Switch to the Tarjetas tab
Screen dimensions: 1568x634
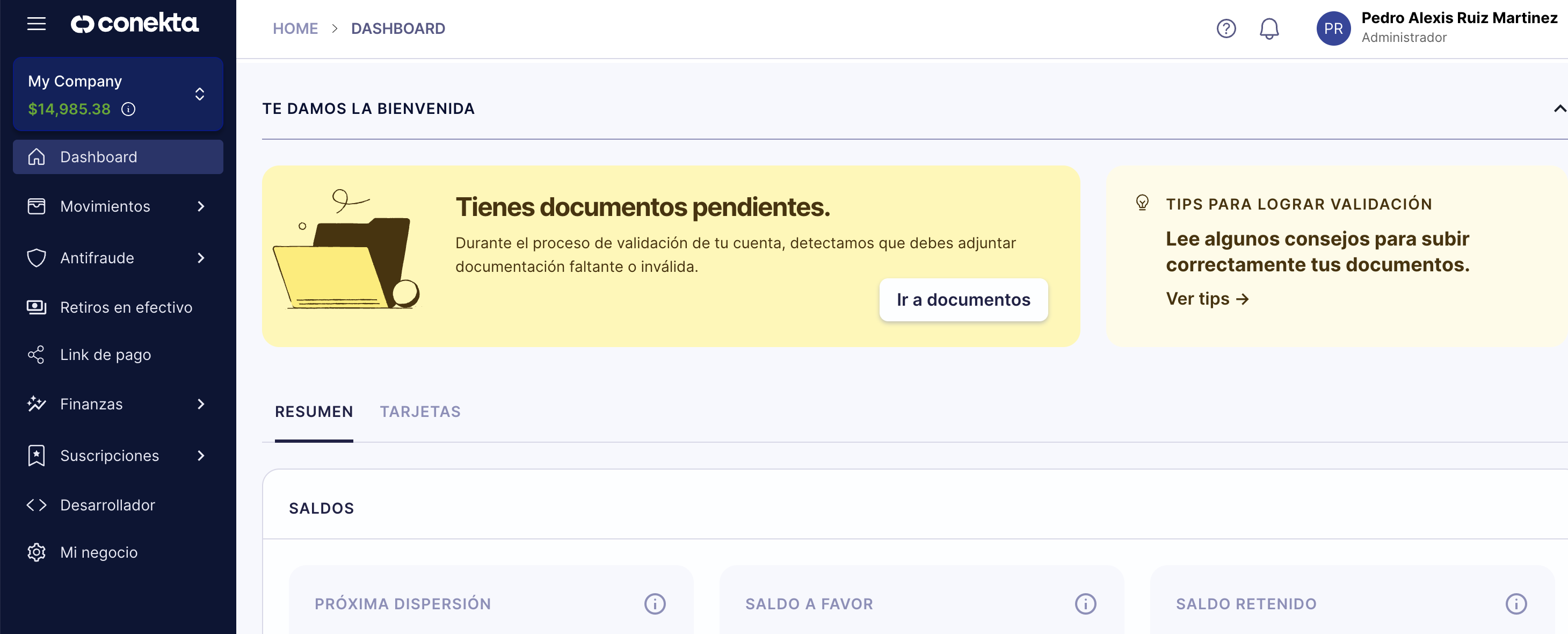[x=420, y=412]
